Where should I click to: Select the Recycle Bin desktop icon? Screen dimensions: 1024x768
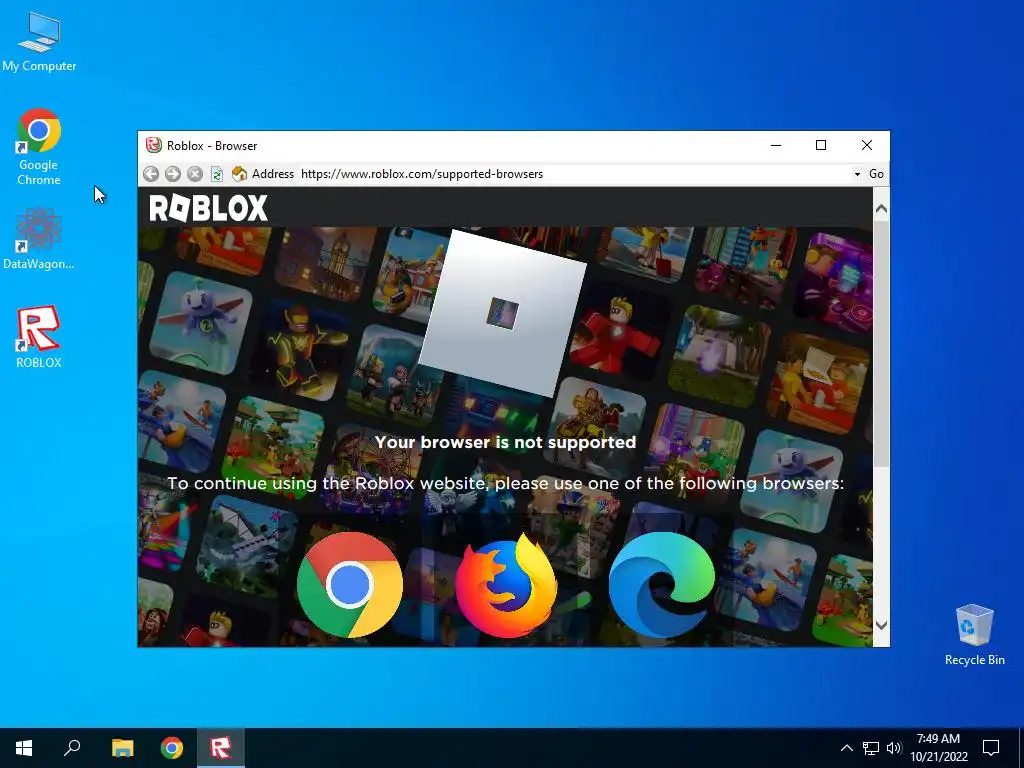974,635
